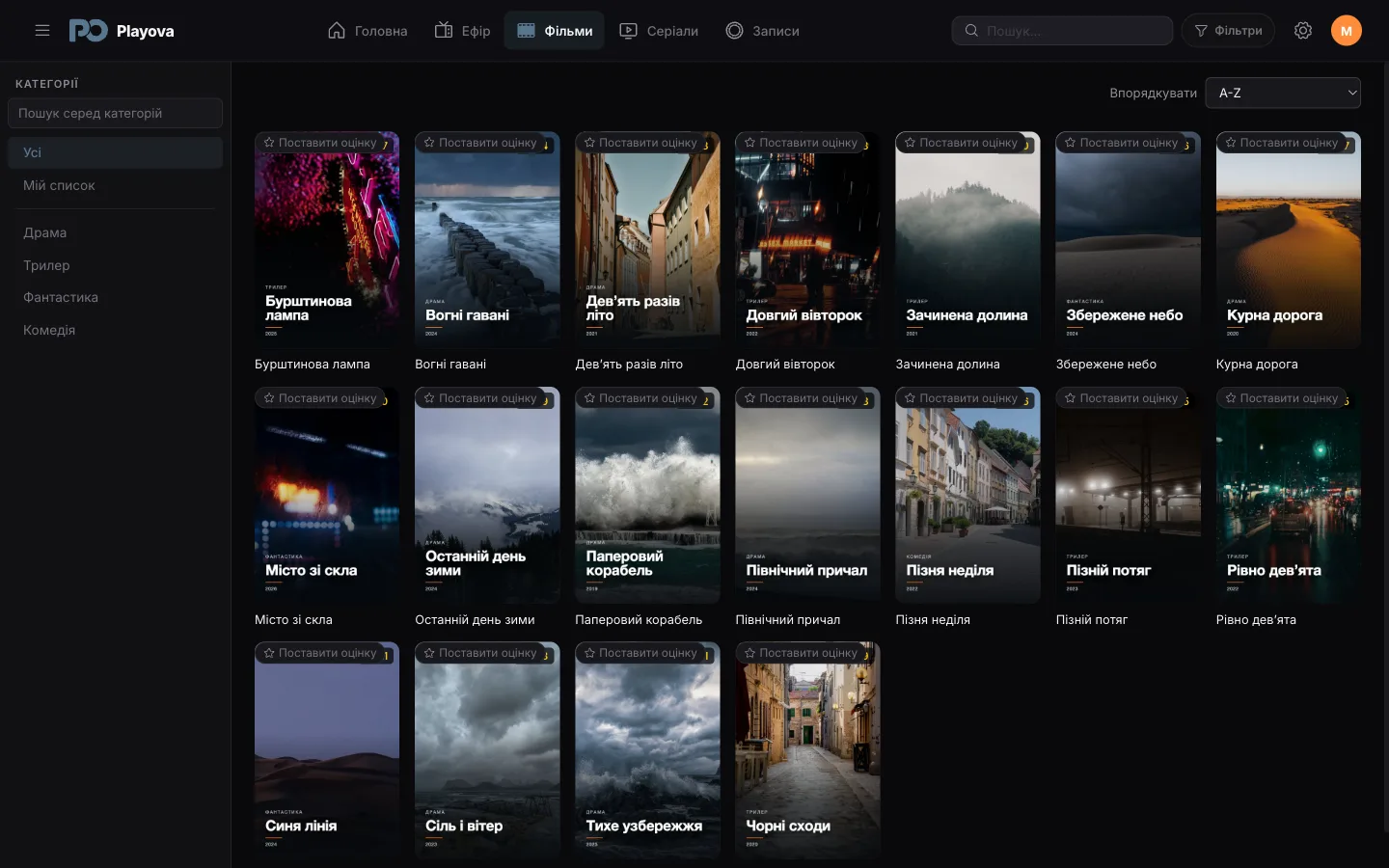Viewport: 1389px width, 868px height.
Task: Open the orange M user avatar
Action: 1347,31
